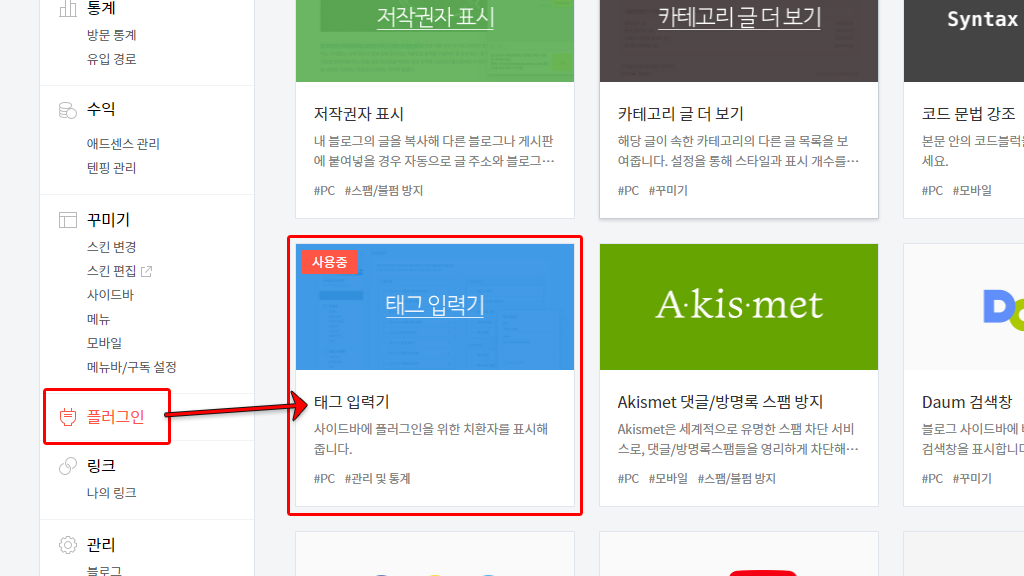Click the 수익 coin icon in sidebar
1024x576 pixels.
coord(67,110)
